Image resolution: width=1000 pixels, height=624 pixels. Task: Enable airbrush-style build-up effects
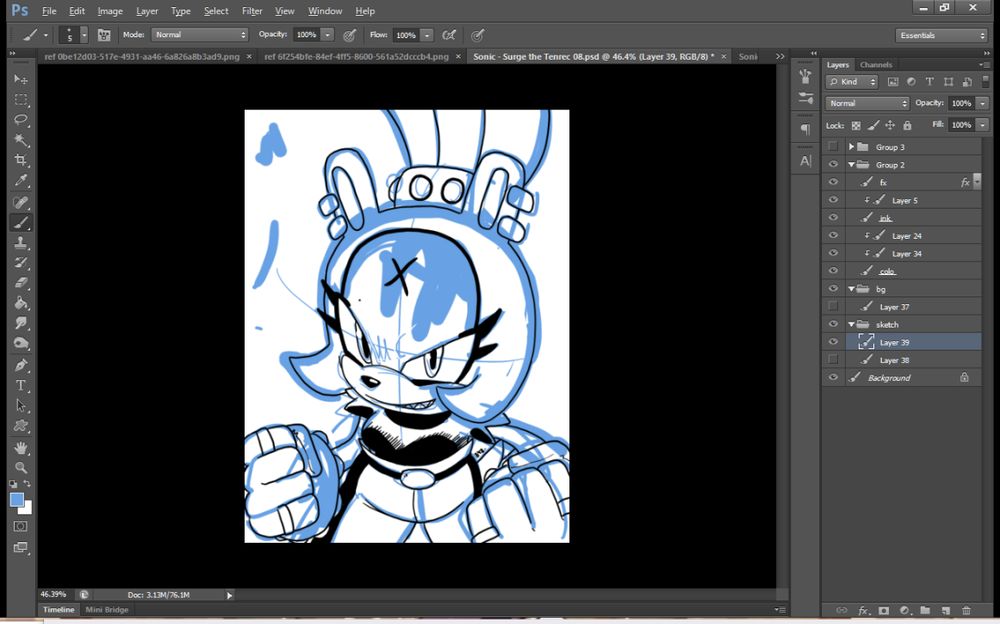(450, 35)
